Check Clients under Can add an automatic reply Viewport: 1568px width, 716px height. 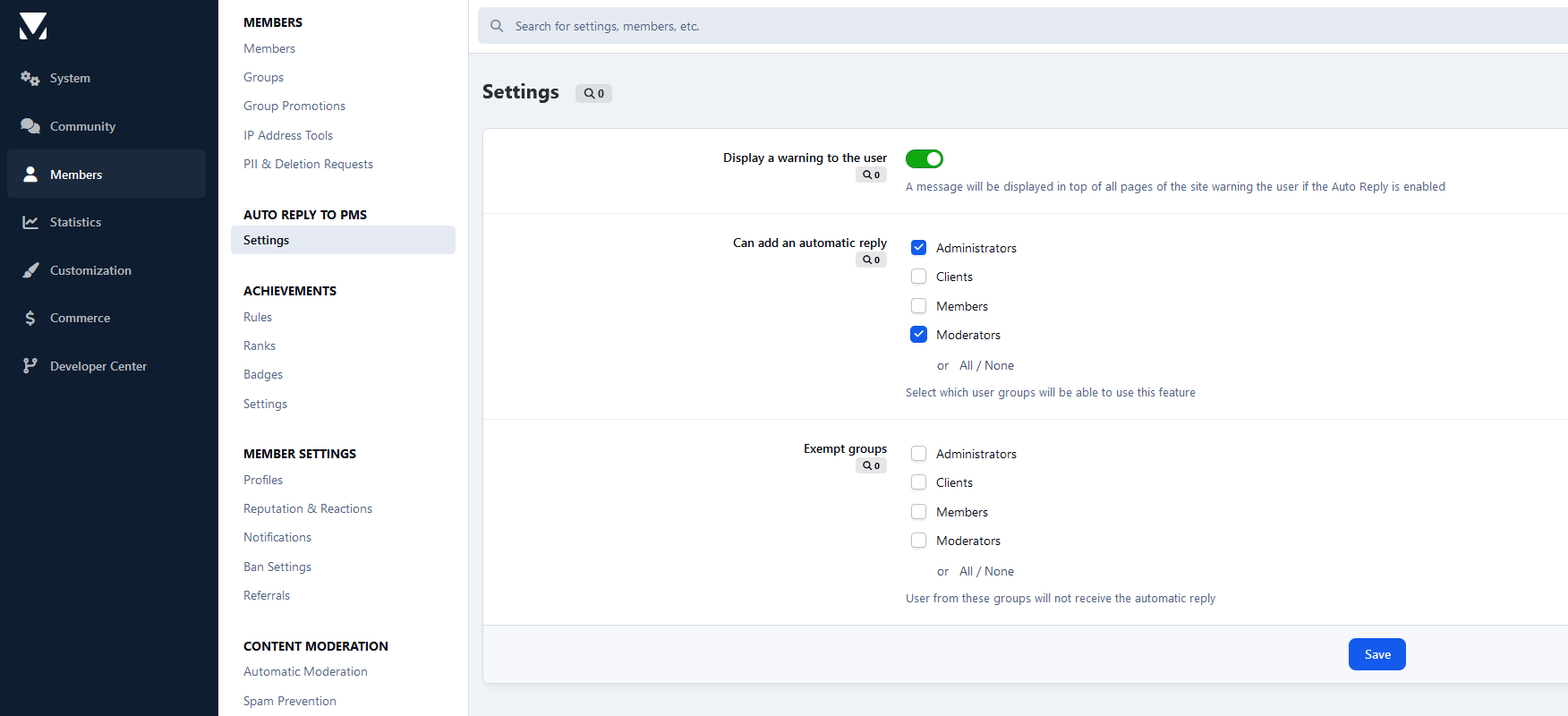[x=918, y=277]
